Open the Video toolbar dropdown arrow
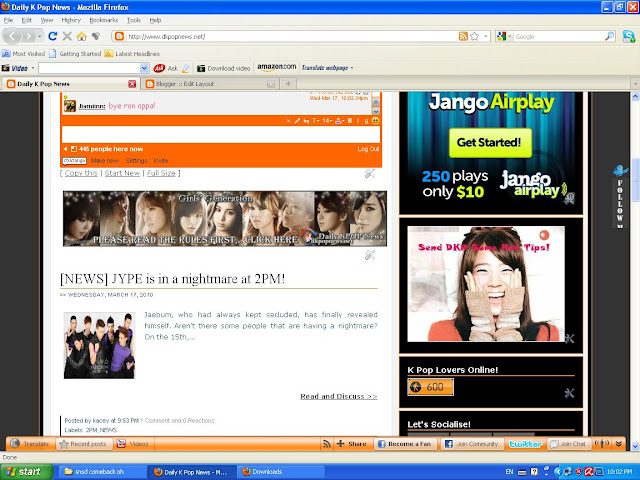Image resolution: width=640 pixels, height=480 pixels. point(33,68)
